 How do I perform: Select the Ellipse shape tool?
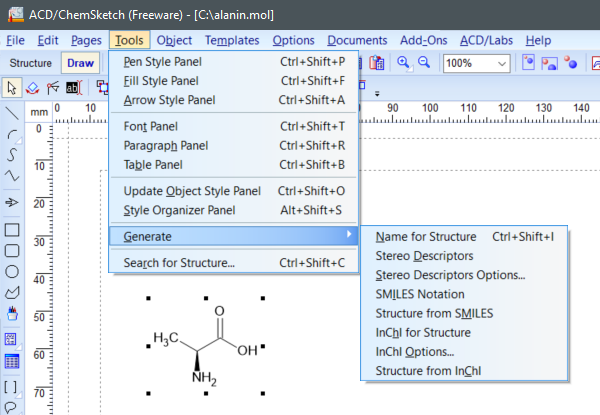click(12, 272)
